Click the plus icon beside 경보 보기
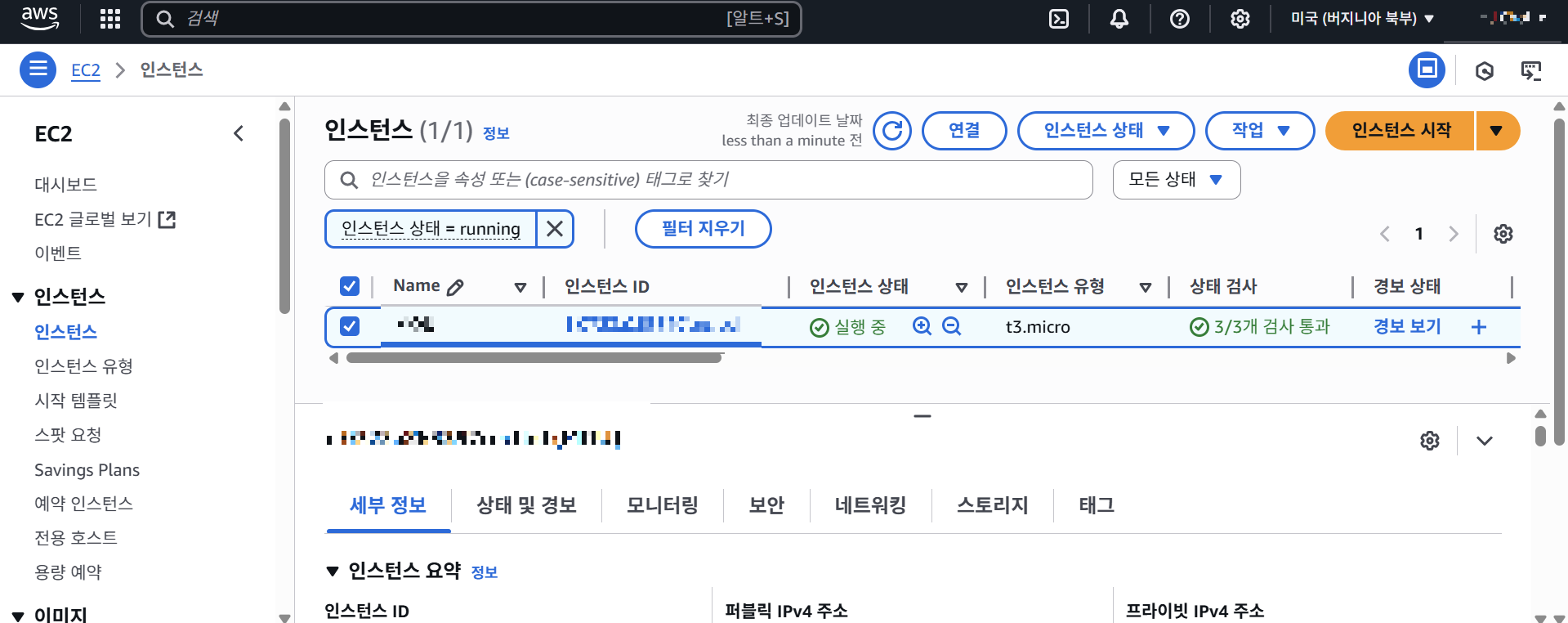The image size is (1568, 623). 1479,327
